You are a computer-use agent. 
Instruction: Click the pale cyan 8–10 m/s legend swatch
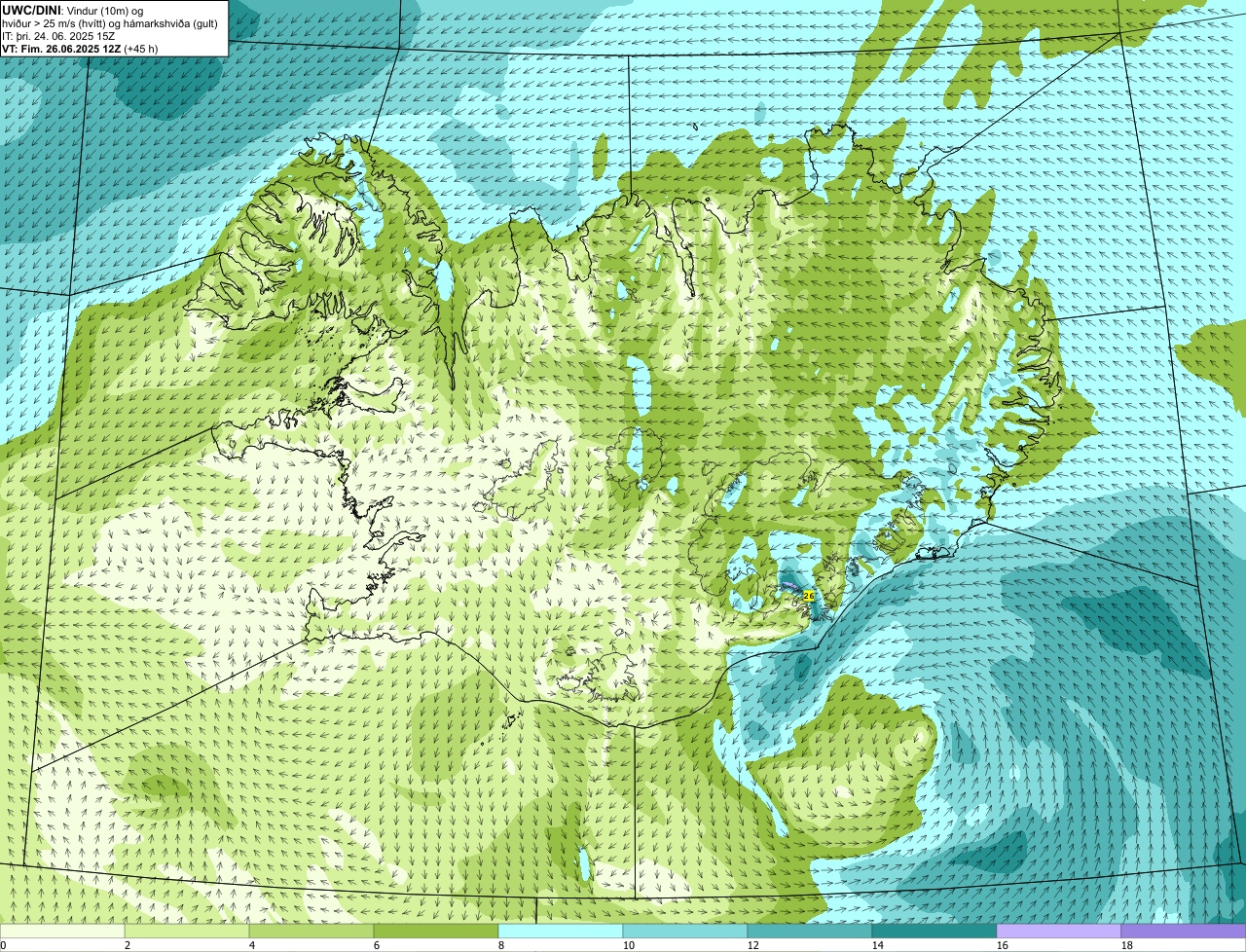pyautogui.click(x=562, y=931)
